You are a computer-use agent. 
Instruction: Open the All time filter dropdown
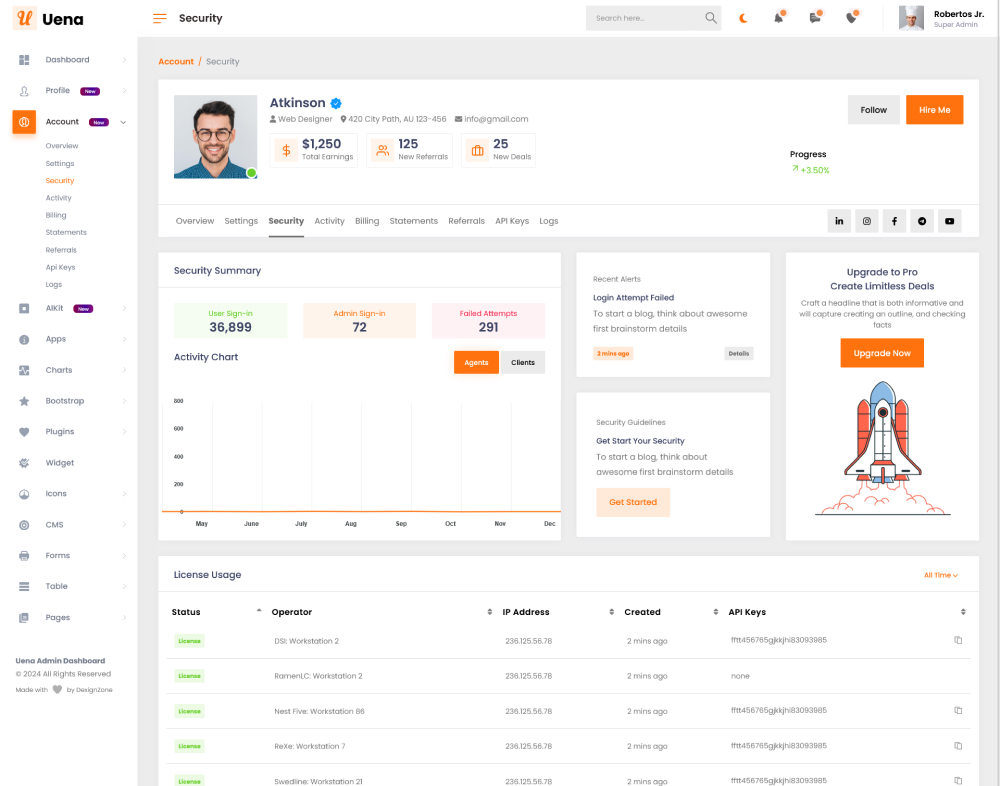(x=940, y=575)
